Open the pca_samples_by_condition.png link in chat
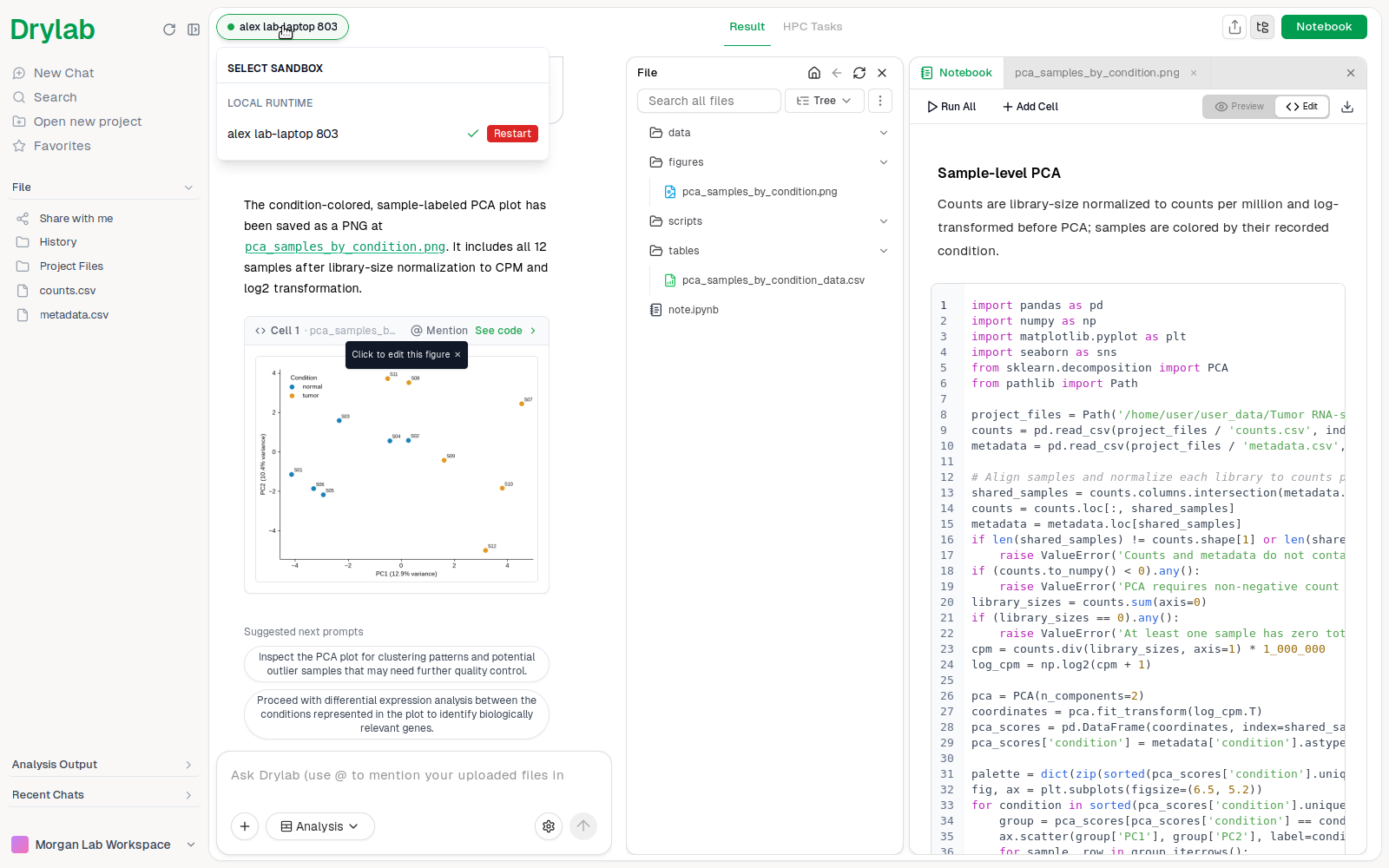 click(x=345, y=247)
